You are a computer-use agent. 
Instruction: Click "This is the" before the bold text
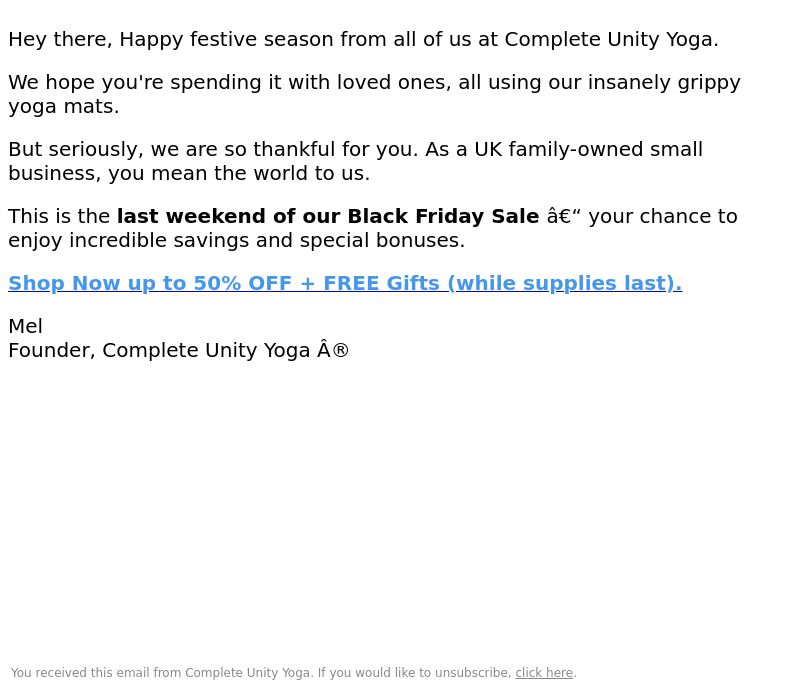point(59,216)
